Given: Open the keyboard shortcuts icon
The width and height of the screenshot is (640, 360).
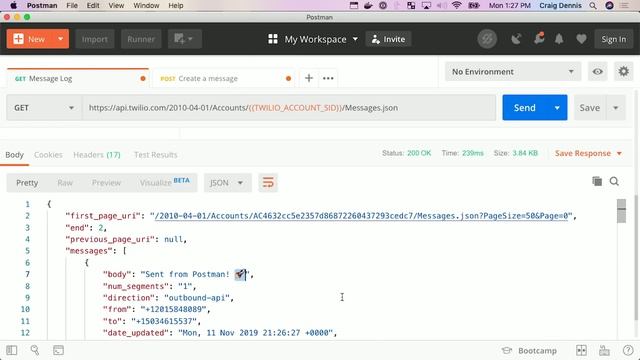Looking at the screenshot, I should (604, 350).
